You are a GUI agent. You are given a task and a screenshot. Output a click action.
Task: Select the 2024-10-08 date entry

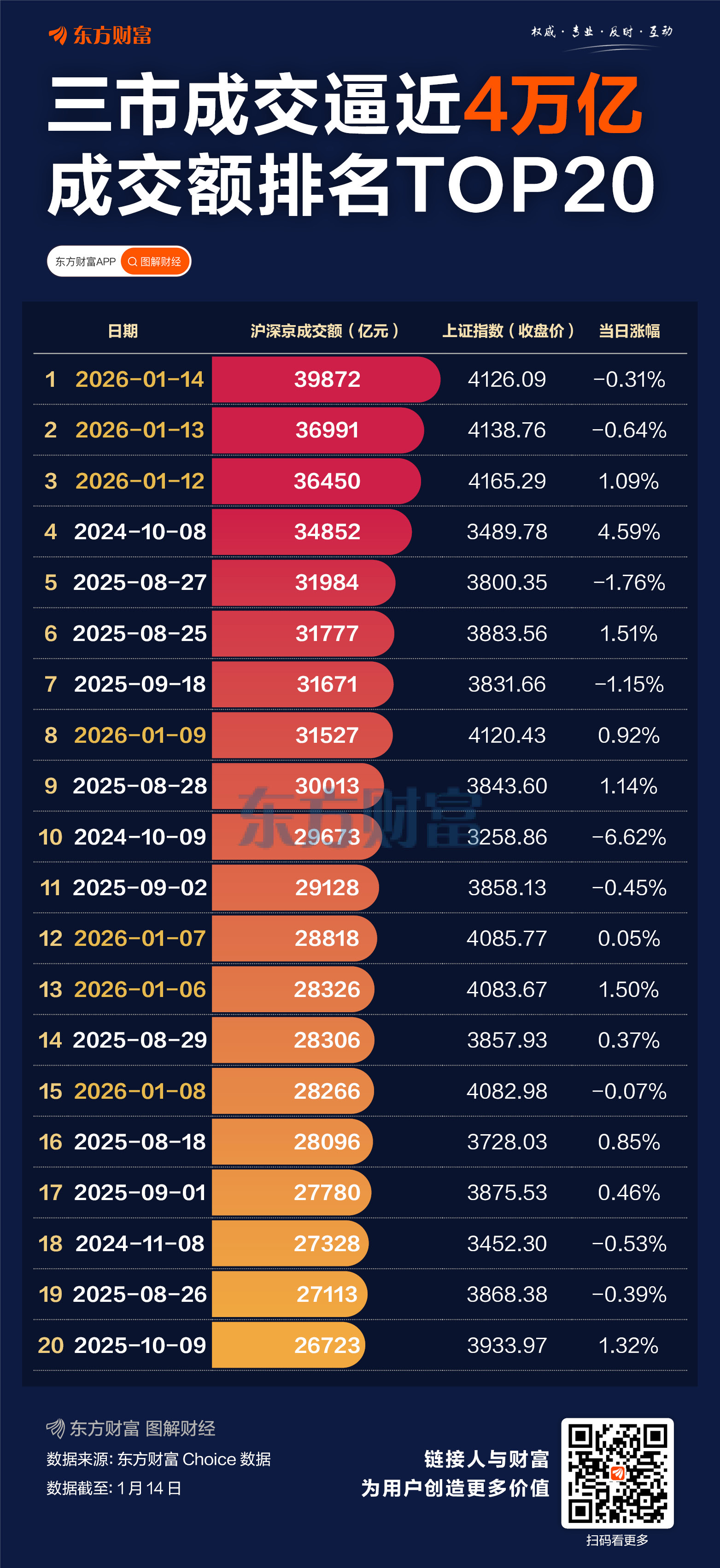tap(140, 532)
